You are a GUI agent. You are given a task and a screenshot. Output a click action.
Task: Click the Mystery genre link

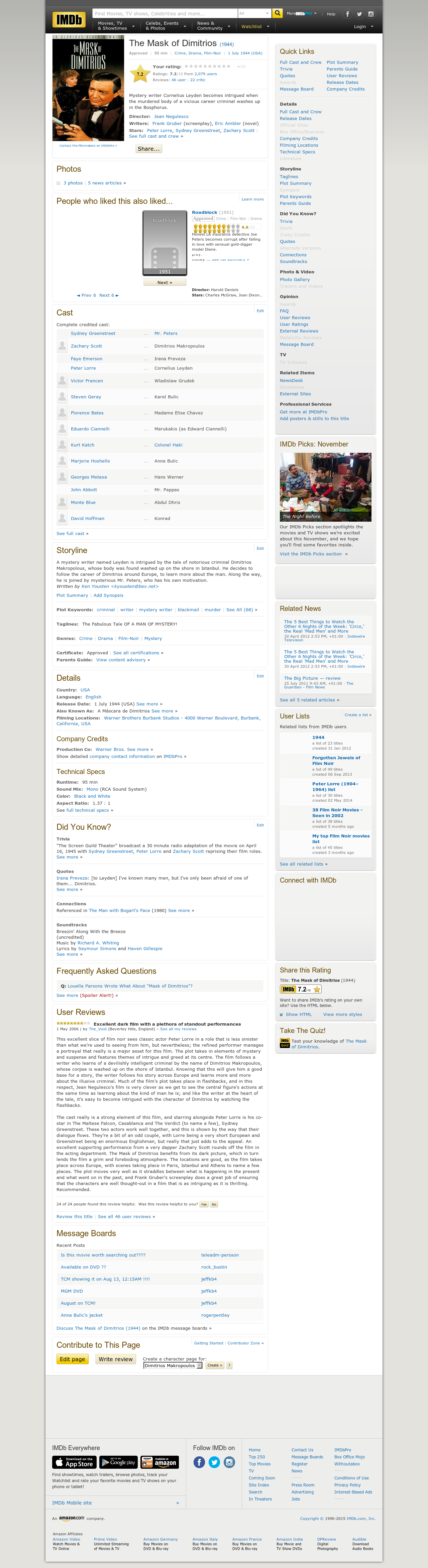click(x=153, y=639)
